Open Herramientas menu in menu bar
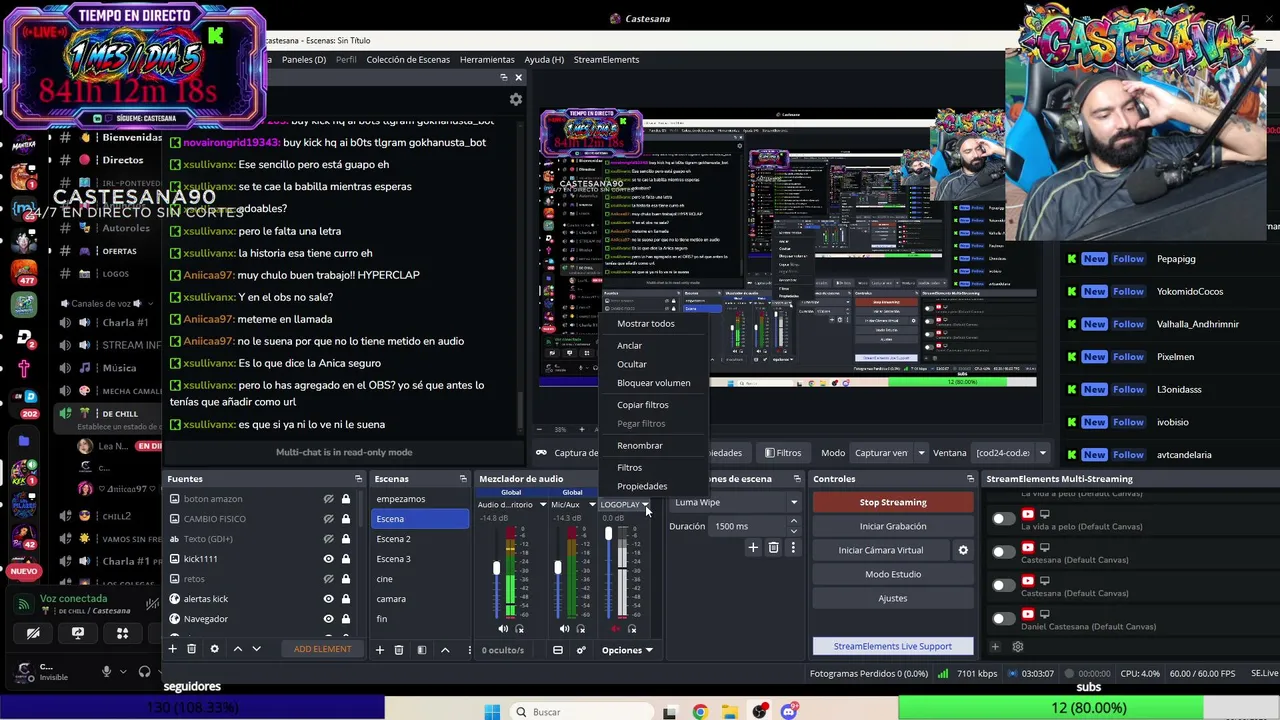This screenshot has height=720, width=1280. tap(487, 60)
